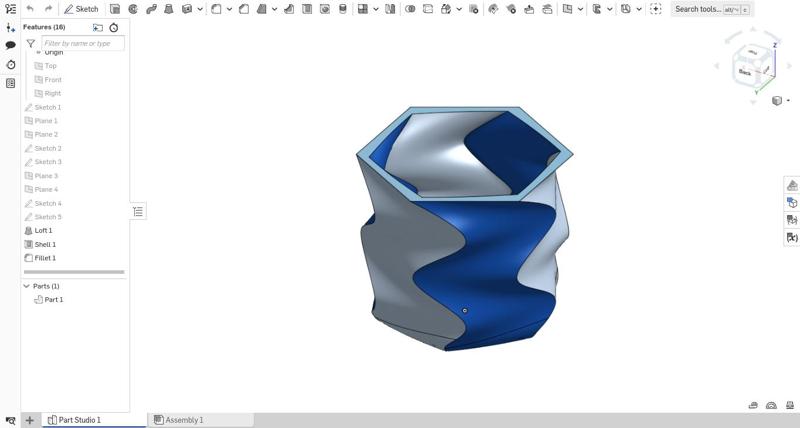Select the Fillet tool in toolbar
This screenshot has width=800, height=428.
click(x=216, y=9)
